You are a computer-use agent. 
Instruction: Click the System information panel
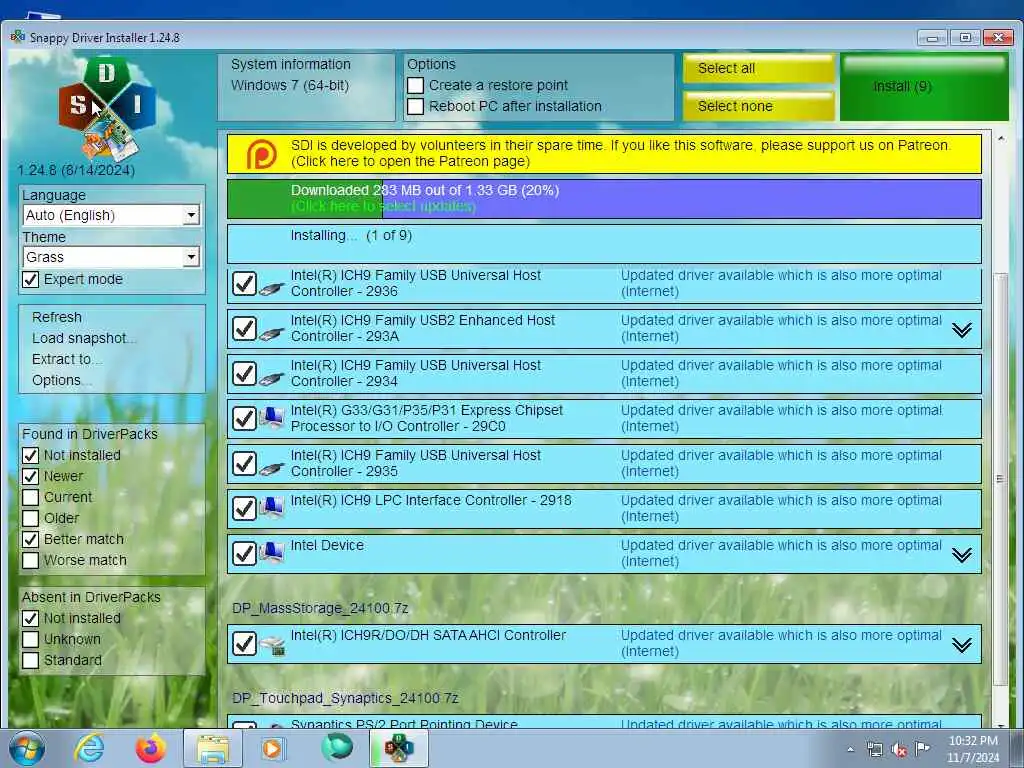click(306, 88)
